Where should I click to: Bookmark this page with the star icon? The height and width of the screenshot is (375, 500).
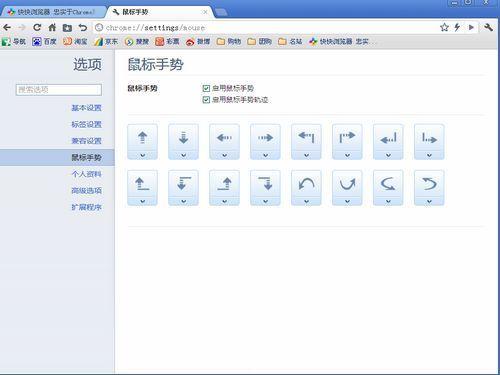[x=444, y=27]
